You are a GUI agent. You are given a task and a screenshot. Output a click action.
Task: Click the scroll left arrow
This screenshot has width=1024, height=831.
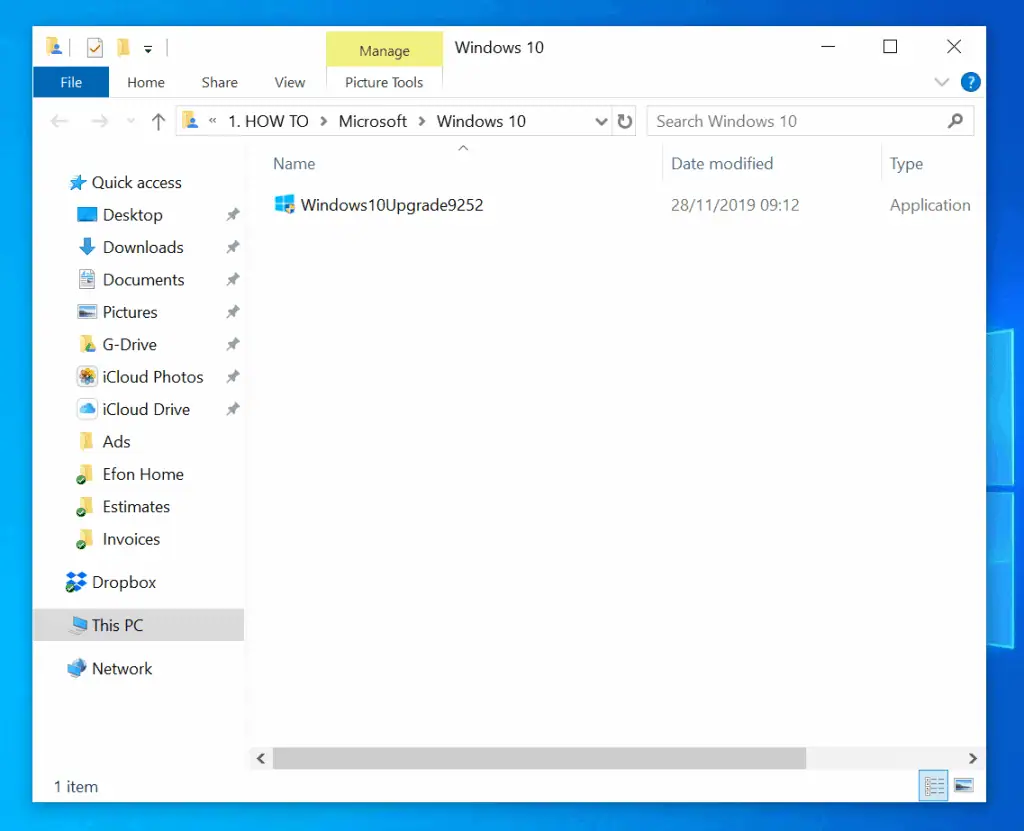click(261, 758)
